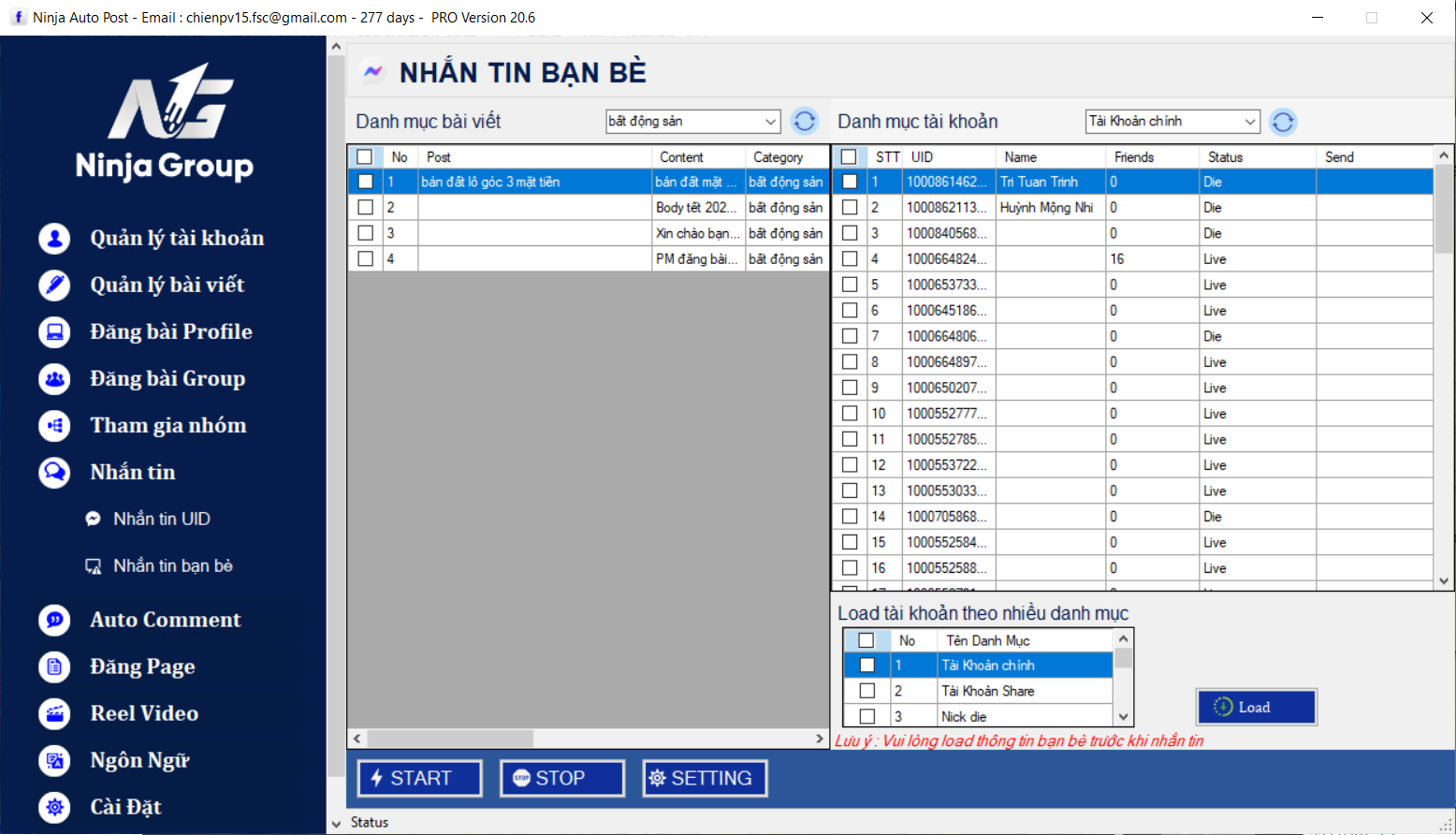Check post row 3 Xin chào bạn checkbox
This screenshot has height=835, width=1456.
click(x=366, y=233)
